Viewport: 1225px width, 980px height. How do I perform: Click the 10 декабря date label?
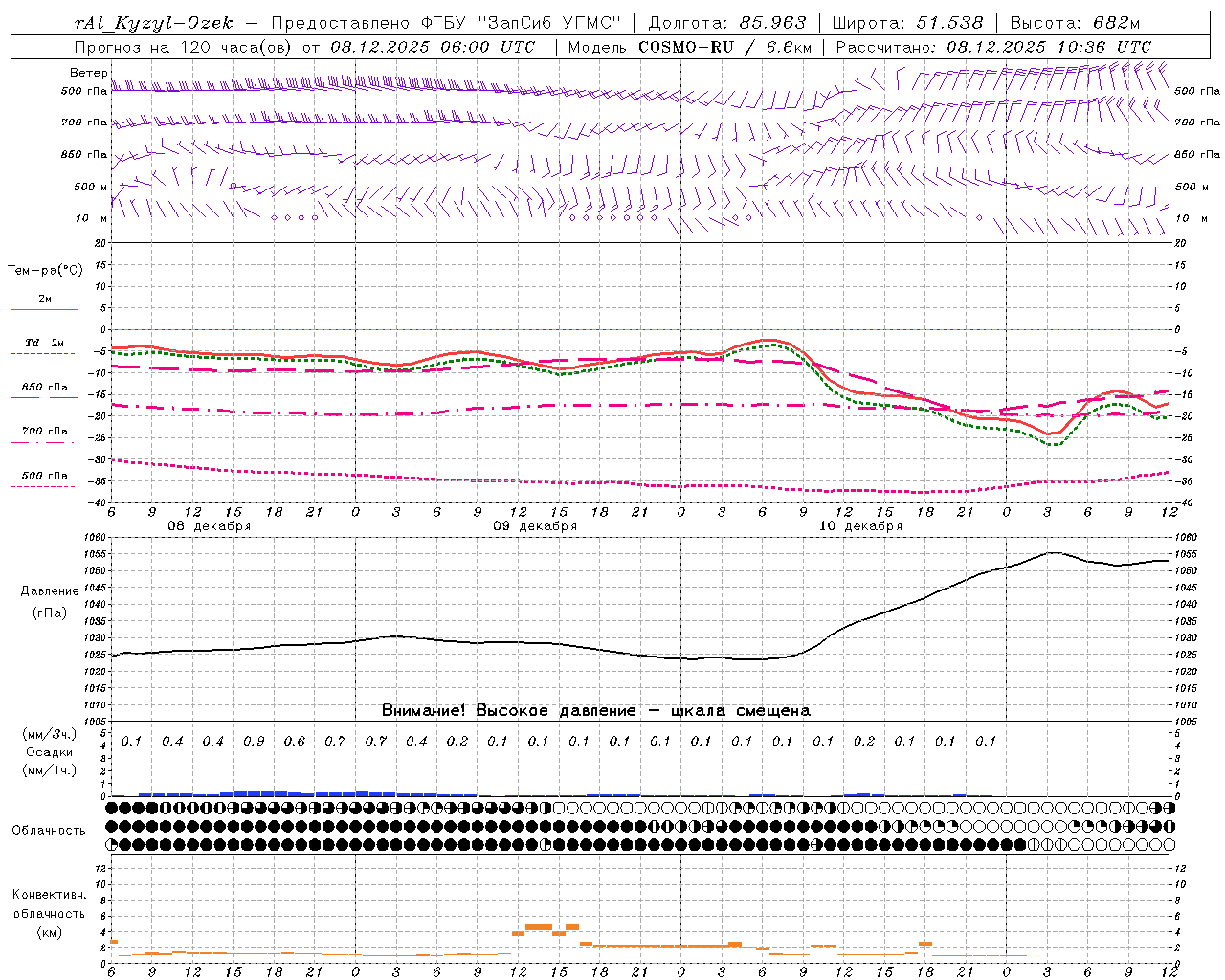coord(860,526)
